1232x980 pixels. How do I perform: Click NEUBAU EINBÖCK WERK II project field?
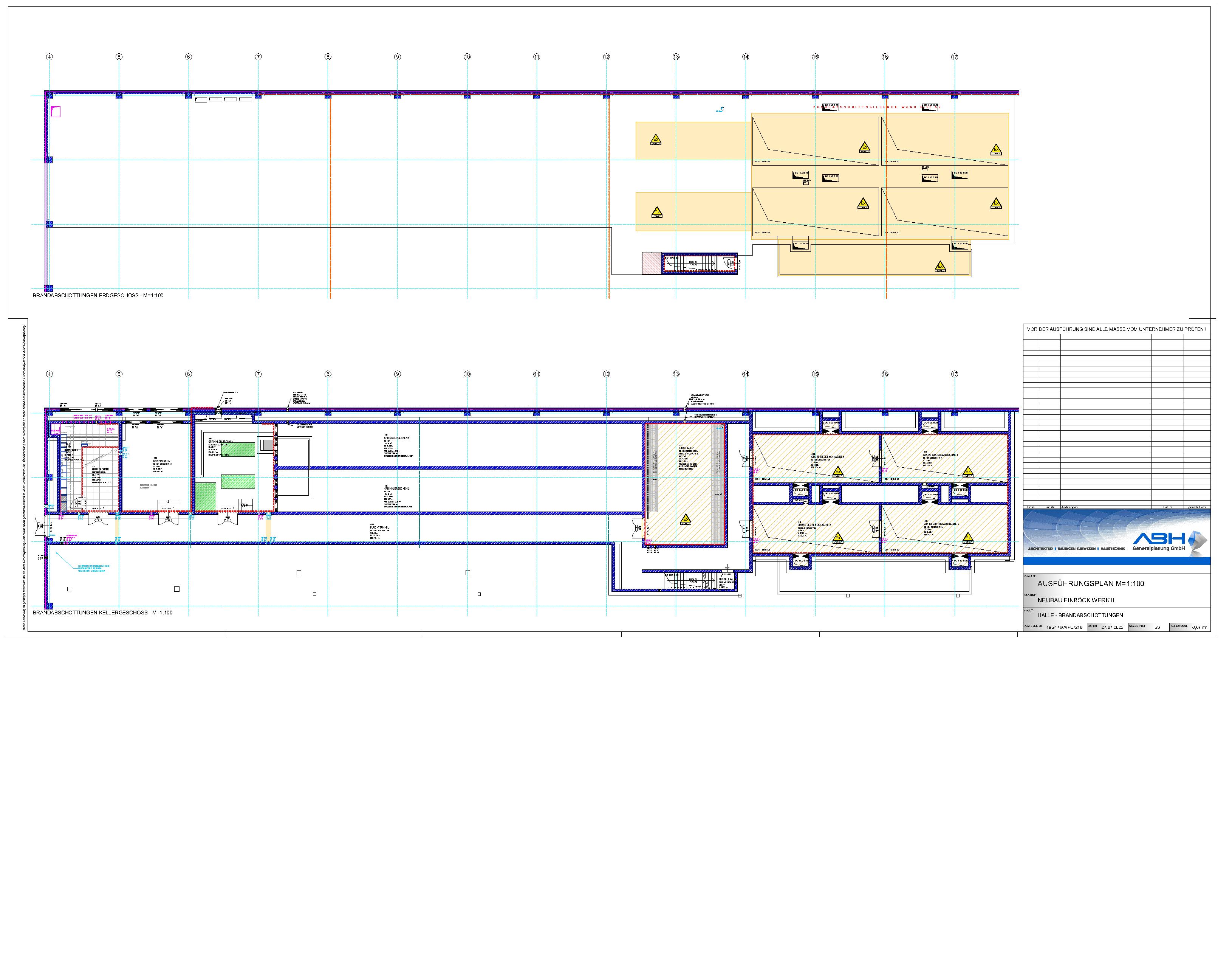(x=1076, y=600)
